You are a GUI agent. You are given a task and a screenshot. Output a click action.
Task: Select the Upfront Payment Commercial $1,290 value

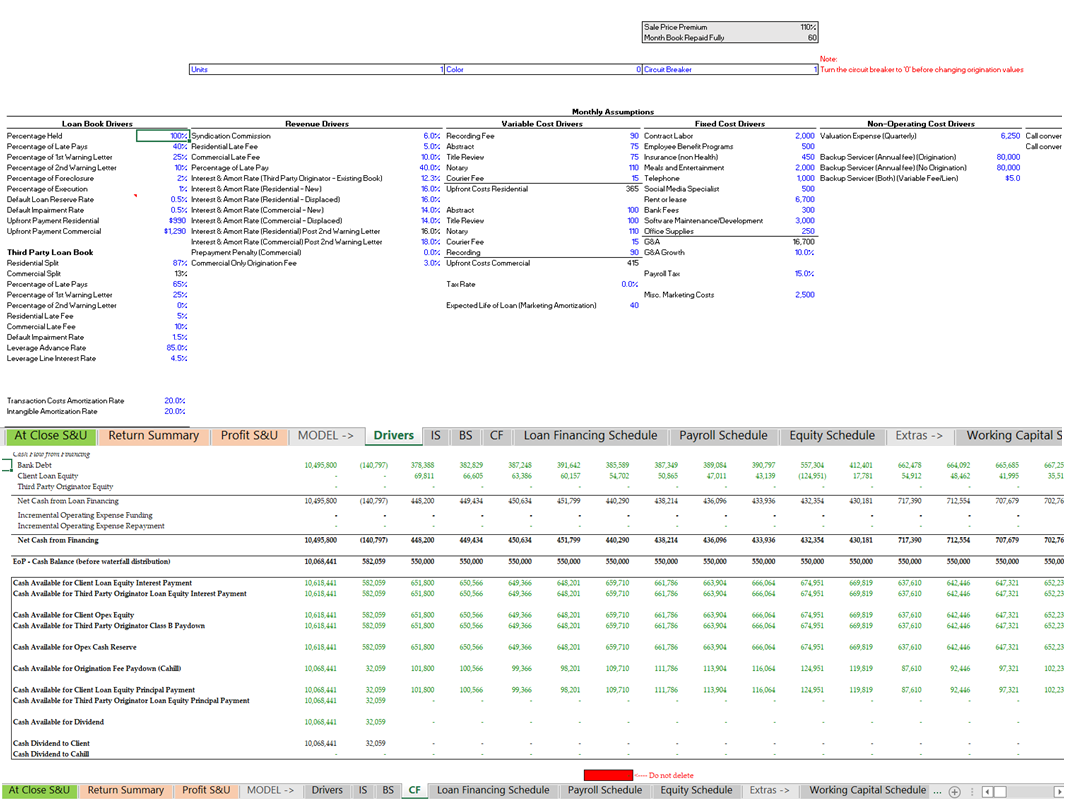pyautogui.click(x=175, y=231)
